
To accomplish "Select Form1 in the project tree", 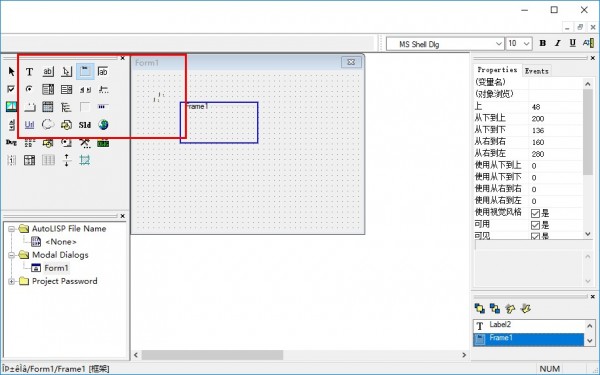I will pos(56,268).
